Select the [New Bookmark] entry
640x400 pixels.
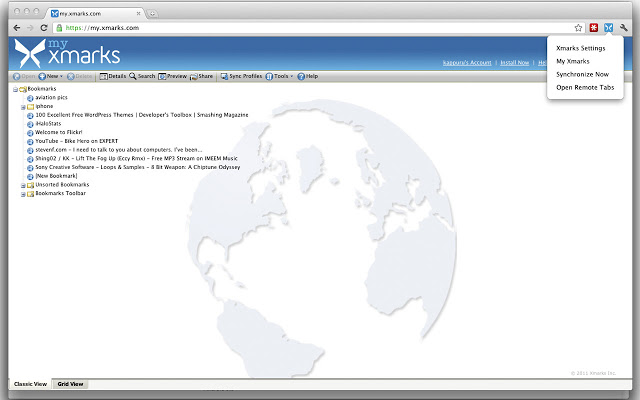(x=56, y=176)
